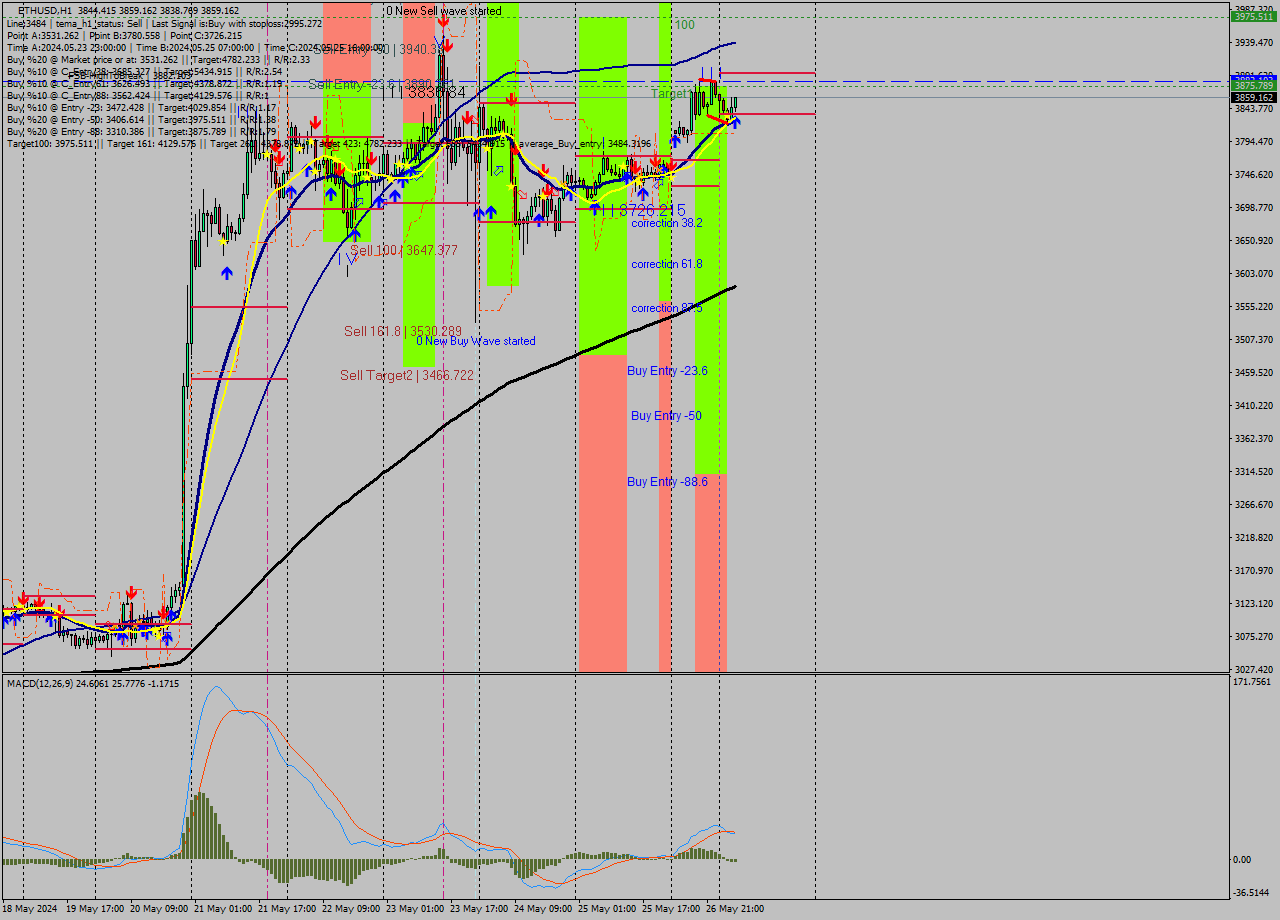Click 3410.220 on the price axis
Screen dimensions: 1280x920
1254,406
